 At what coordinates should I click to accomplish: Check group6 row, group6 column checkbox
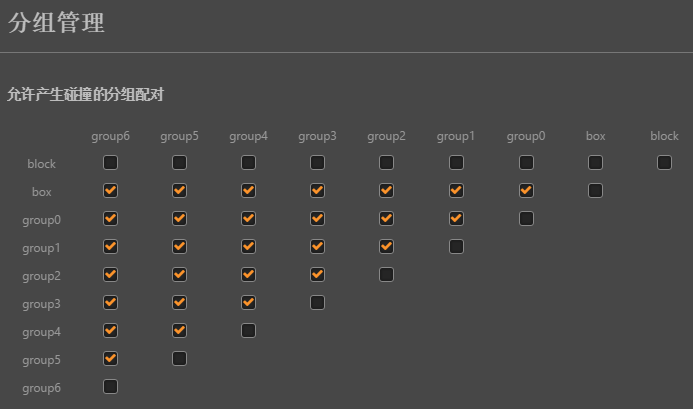[x=110, y=386]
